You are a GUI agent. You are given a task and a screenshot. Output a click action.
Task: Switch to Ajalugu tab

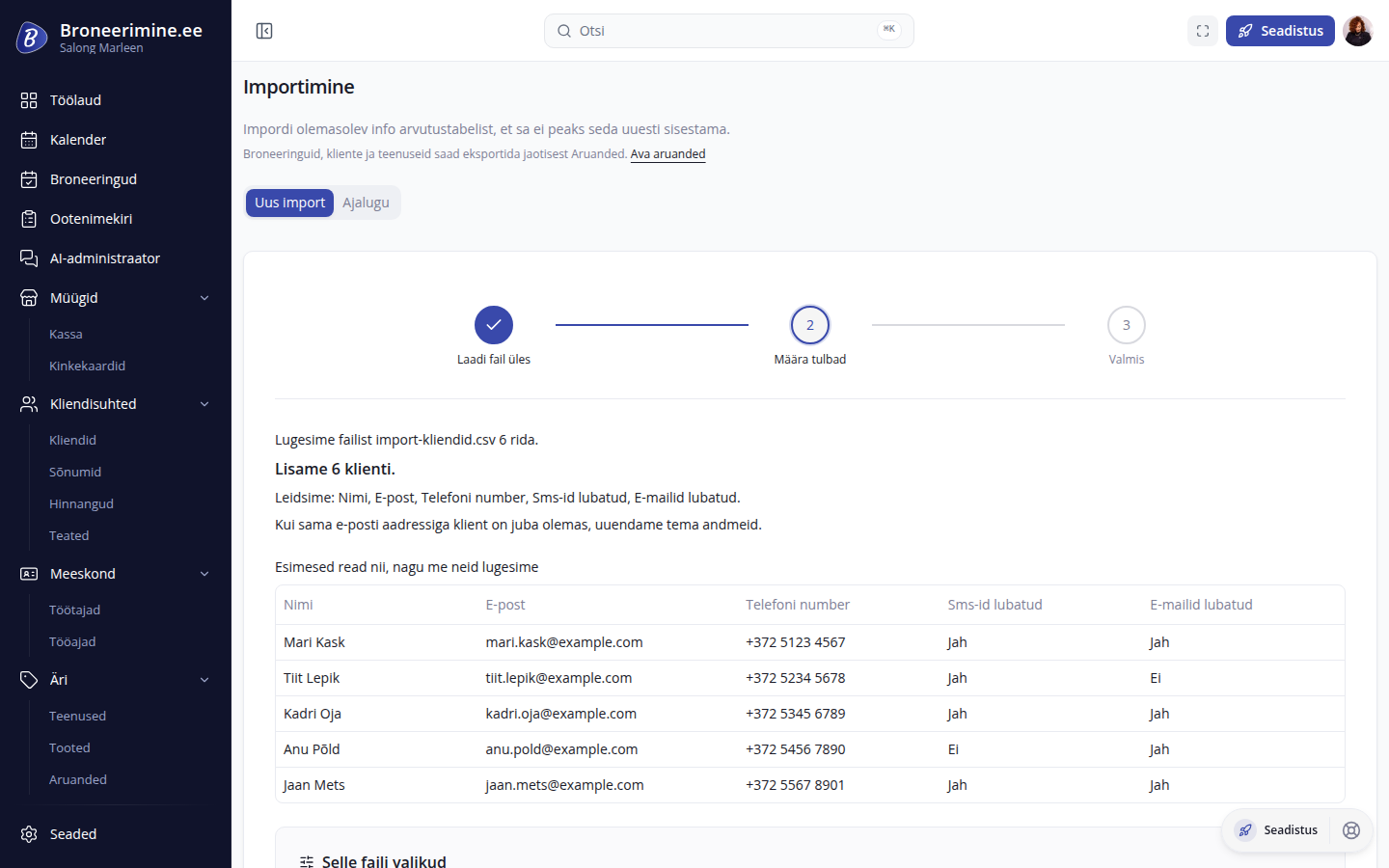pyautogui.click(x=366, y=203)
